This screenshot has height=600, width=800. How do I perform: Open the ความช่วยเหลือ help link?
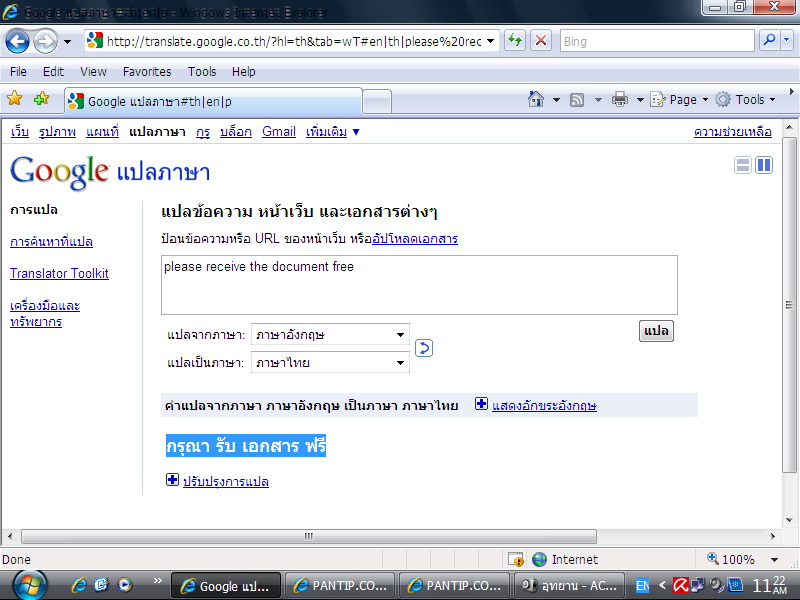(x=733, y=132)
